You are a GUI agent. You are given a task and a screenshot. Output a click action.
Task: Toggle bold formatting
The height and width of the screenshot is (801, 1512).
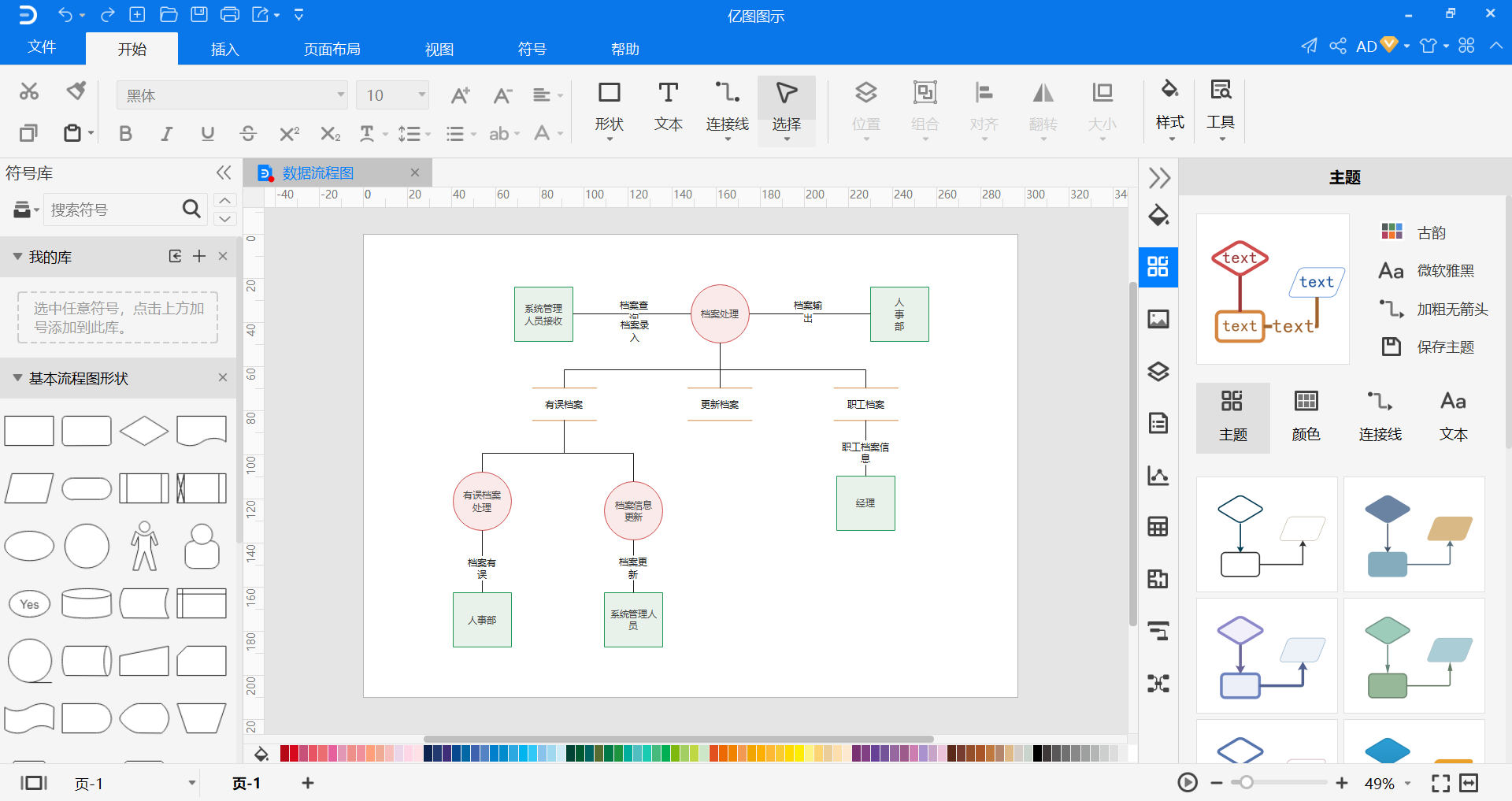click(x=125, y=134)
